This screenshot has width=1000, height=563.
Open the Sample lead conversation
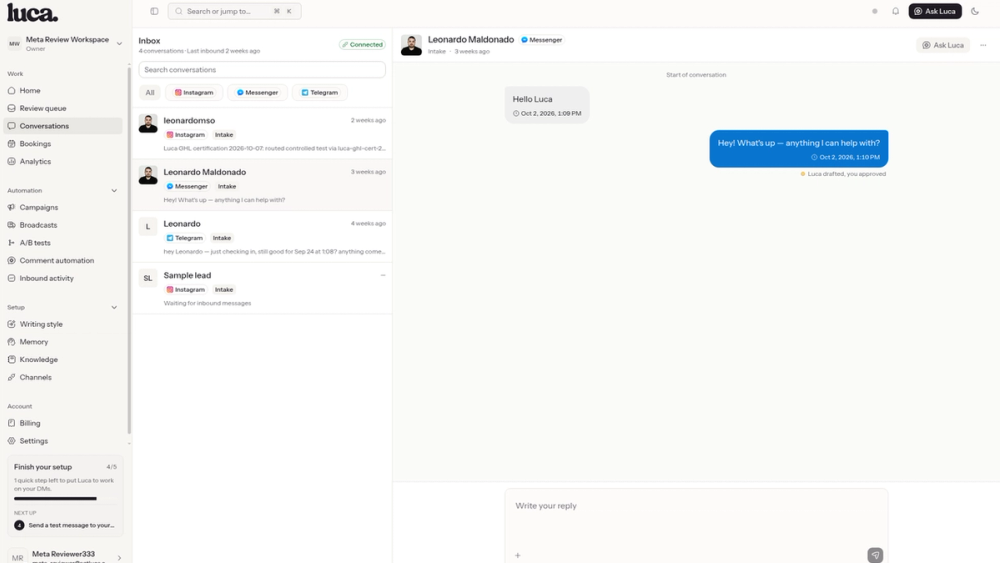click(x=261, y=289)
